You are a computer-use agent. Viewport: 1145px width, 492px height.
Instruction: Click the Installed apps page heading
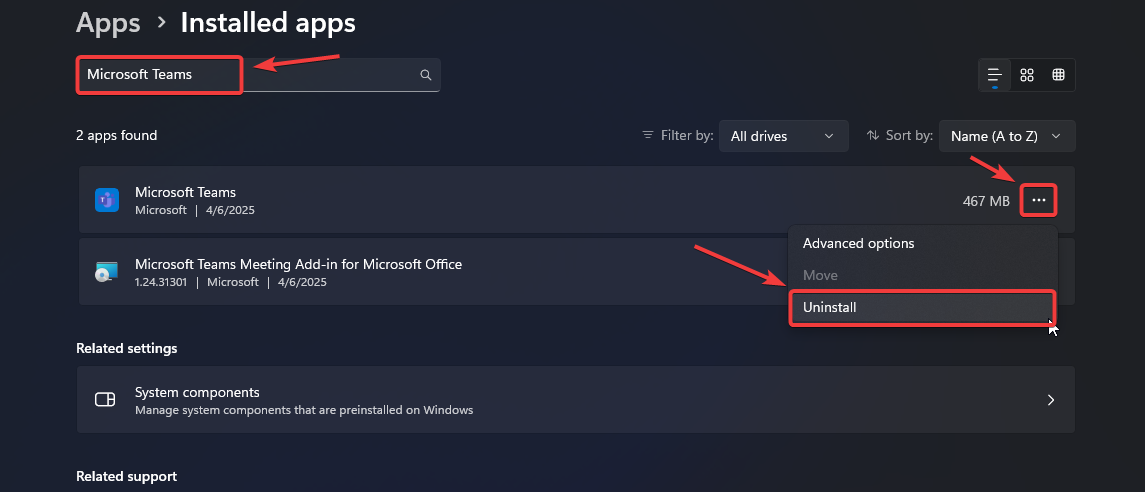coord(268,23)
